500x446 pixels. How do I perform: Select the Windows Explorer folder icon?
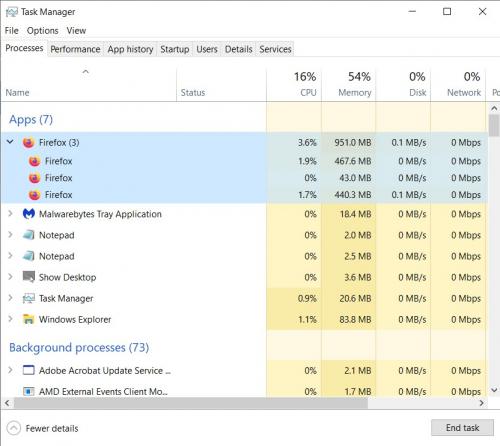coord(29,319)
